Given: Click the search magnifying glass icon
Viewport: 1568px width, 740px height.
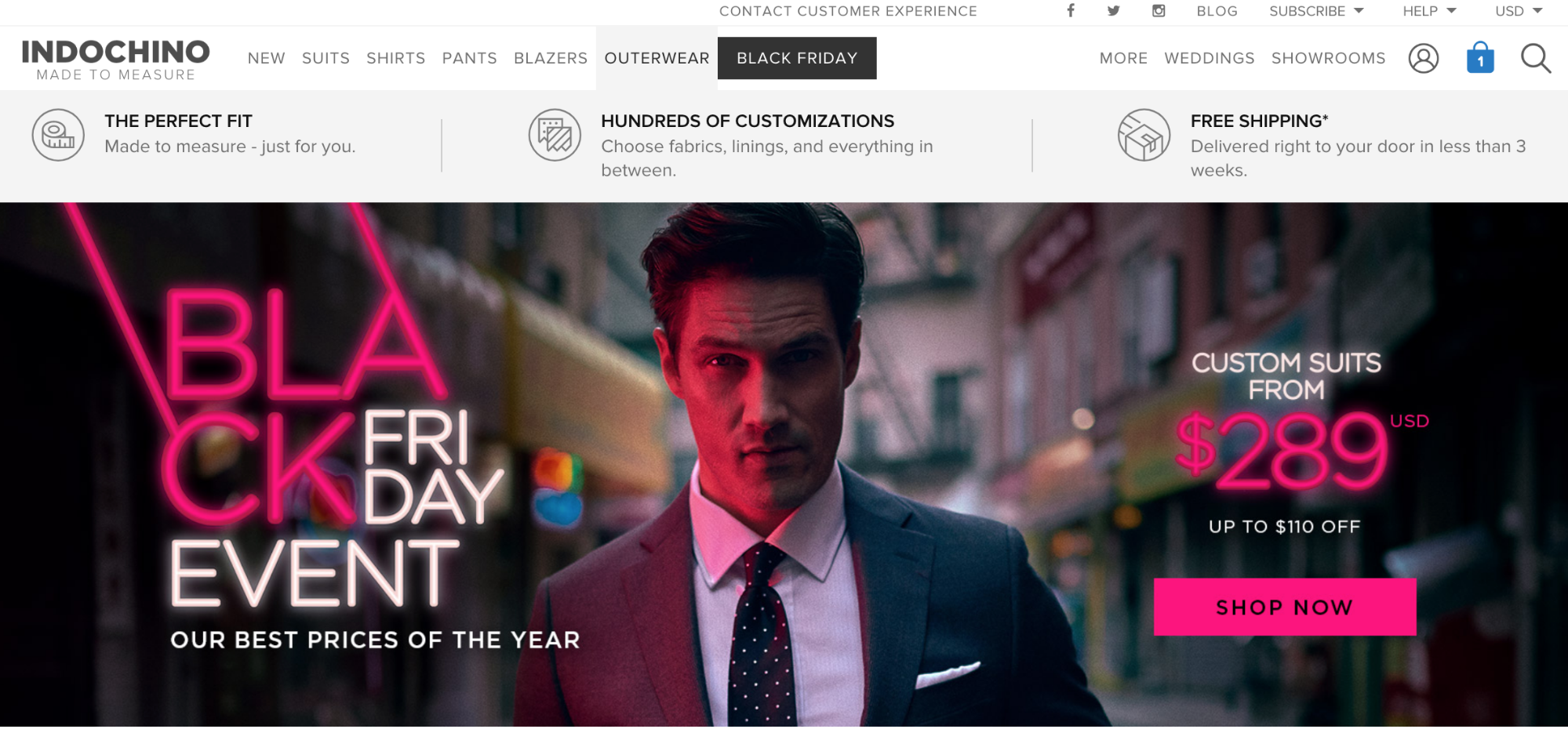Looking at the screenshot, I should (1536, 58).
